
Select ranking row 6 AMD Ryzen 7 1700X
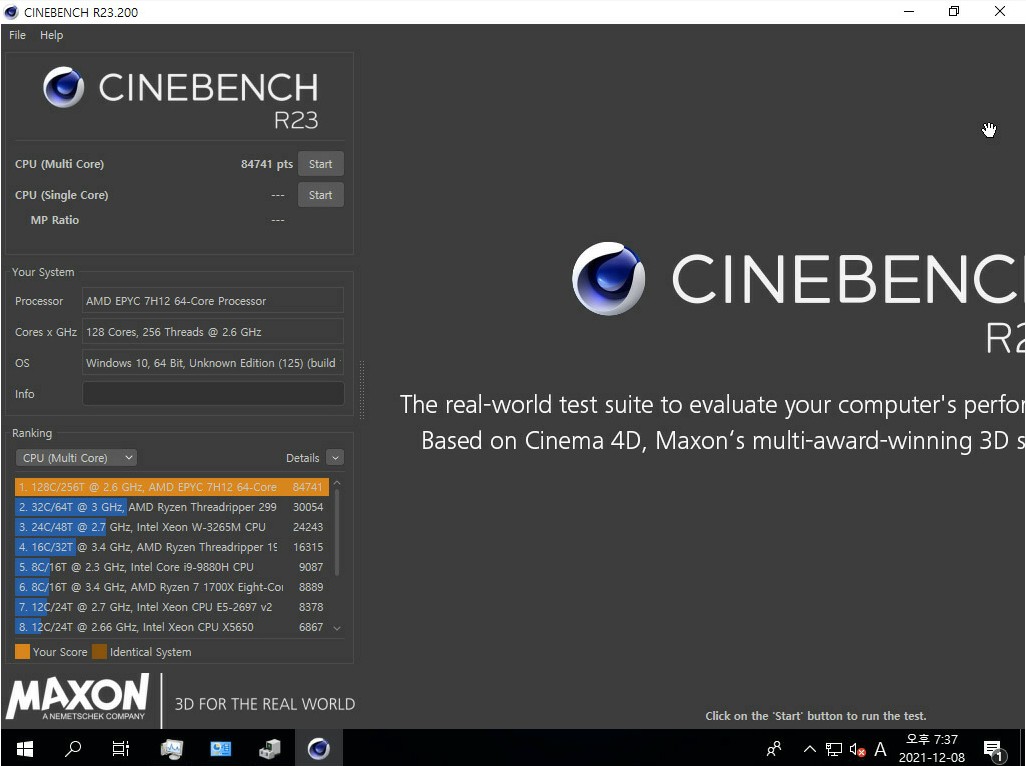tap(171, 587)
